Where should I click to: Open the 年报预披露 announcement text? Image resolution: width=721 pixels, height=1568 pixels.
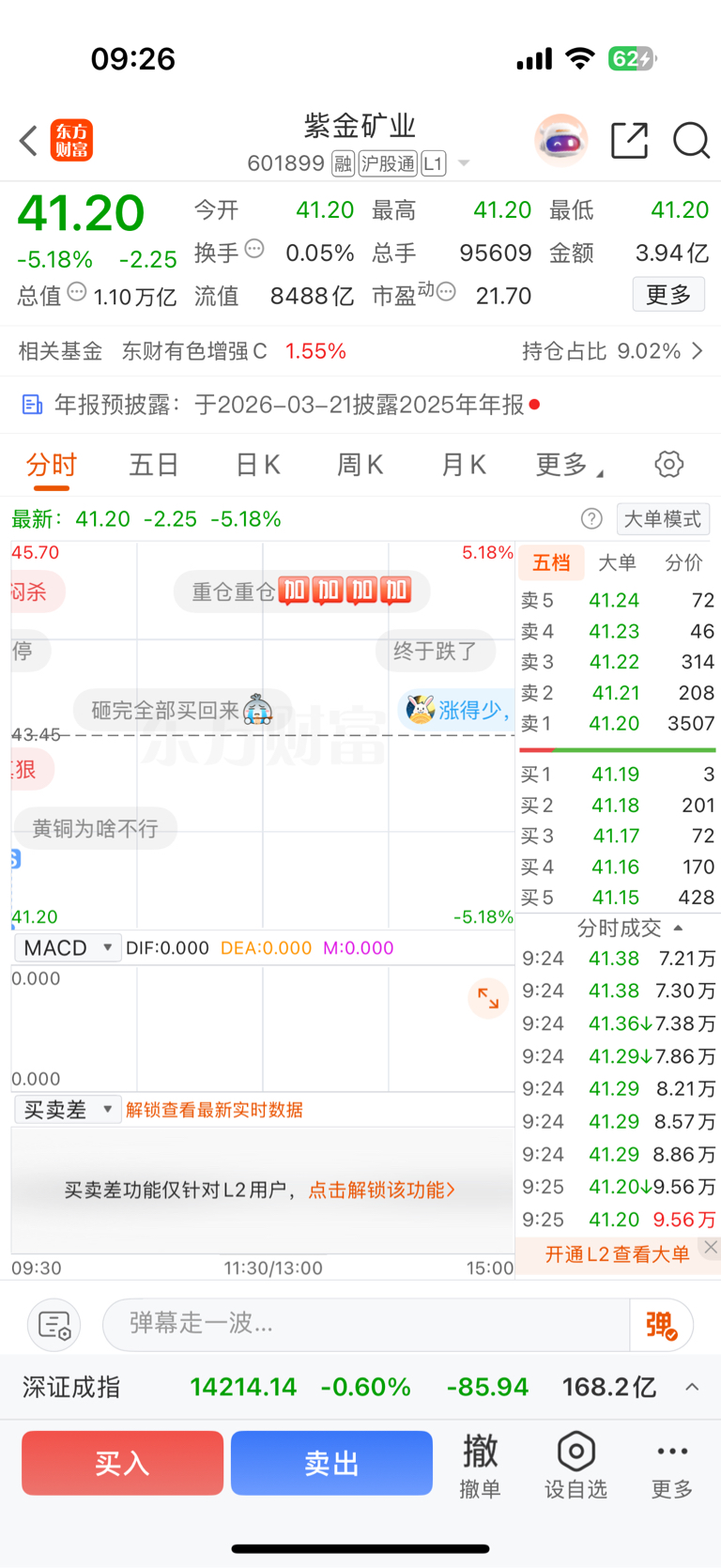click(x=289, y=405)
